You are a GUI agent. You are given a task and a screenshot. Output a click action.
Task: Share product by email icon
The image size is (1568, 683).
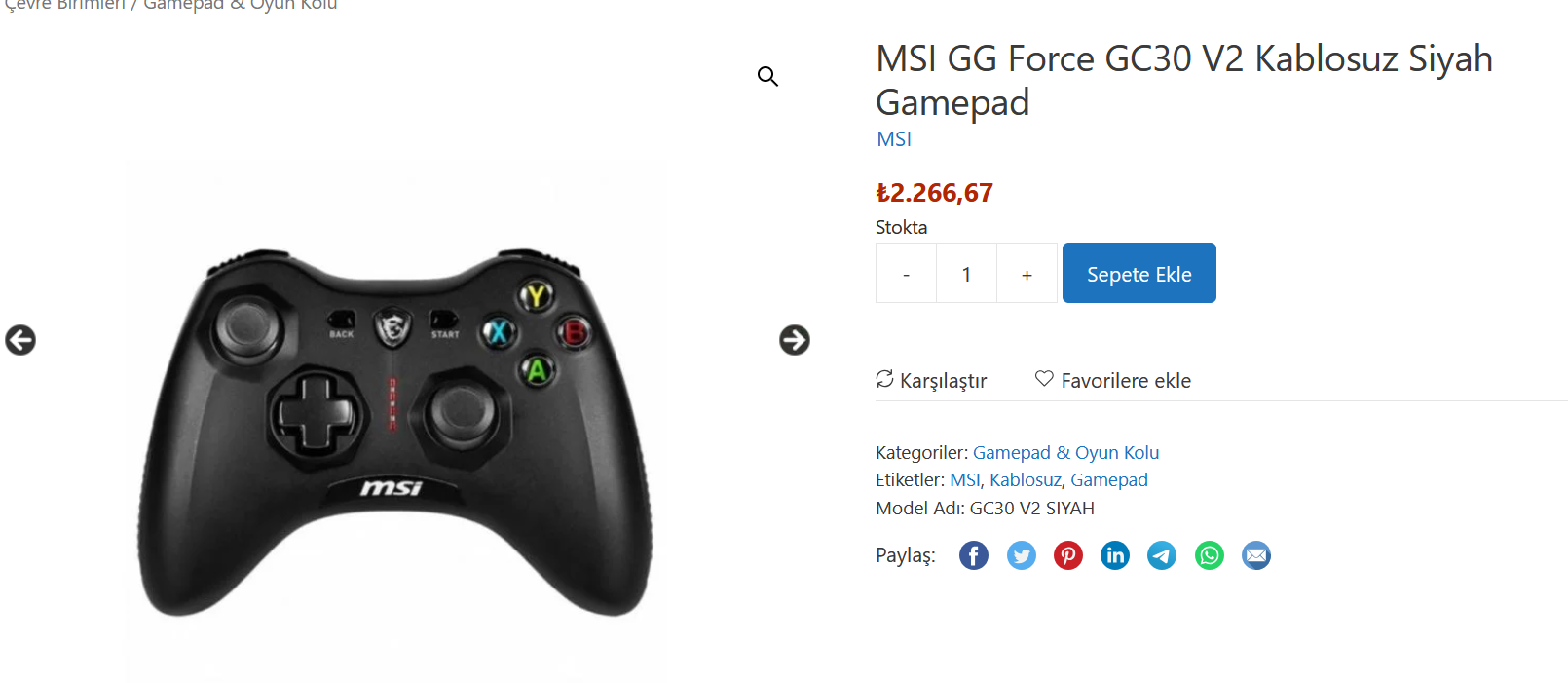tap(1256, 555)
